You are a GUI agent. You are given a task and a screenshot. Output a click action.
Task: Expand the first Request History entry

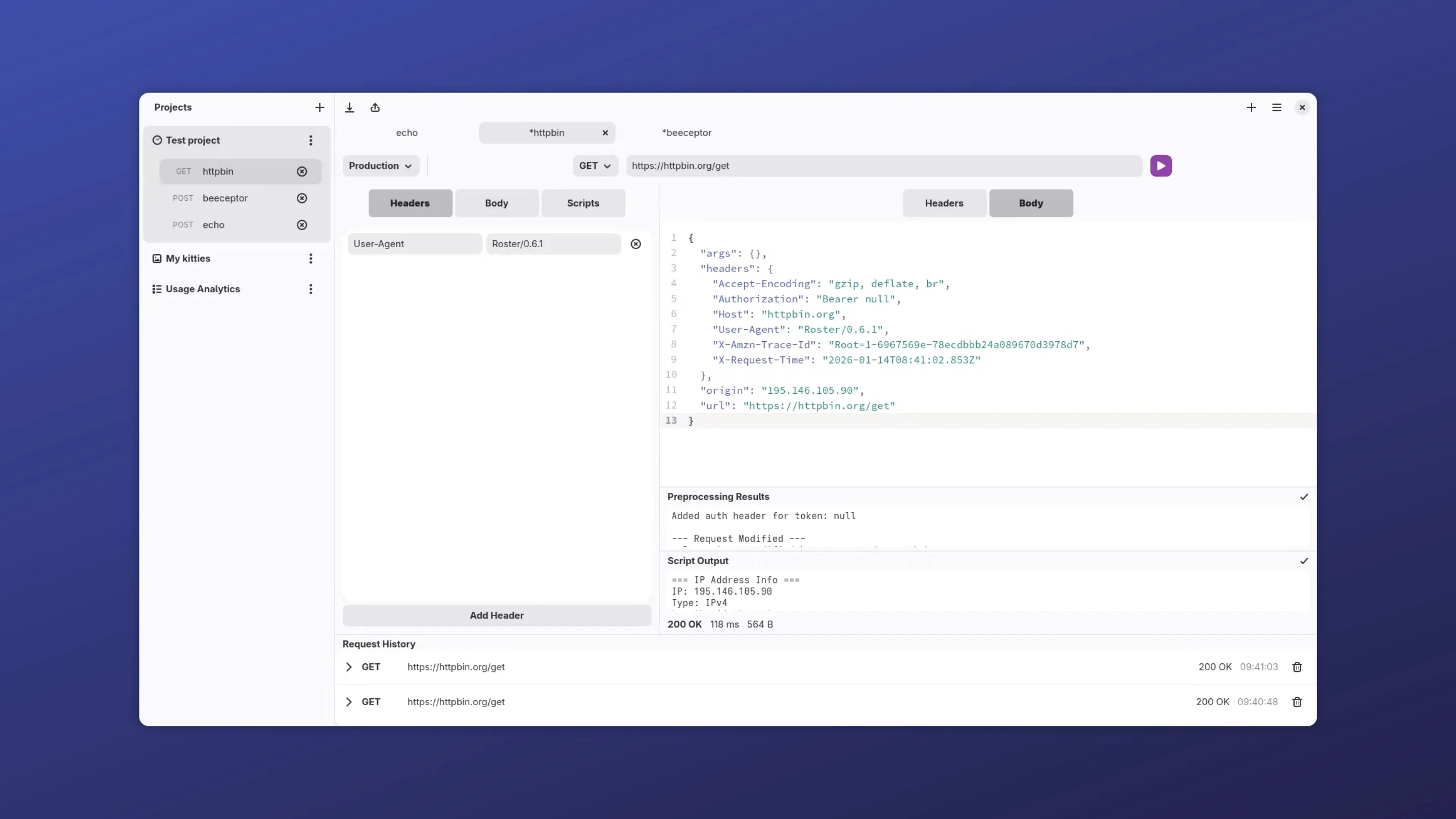[x=349, y=667]
